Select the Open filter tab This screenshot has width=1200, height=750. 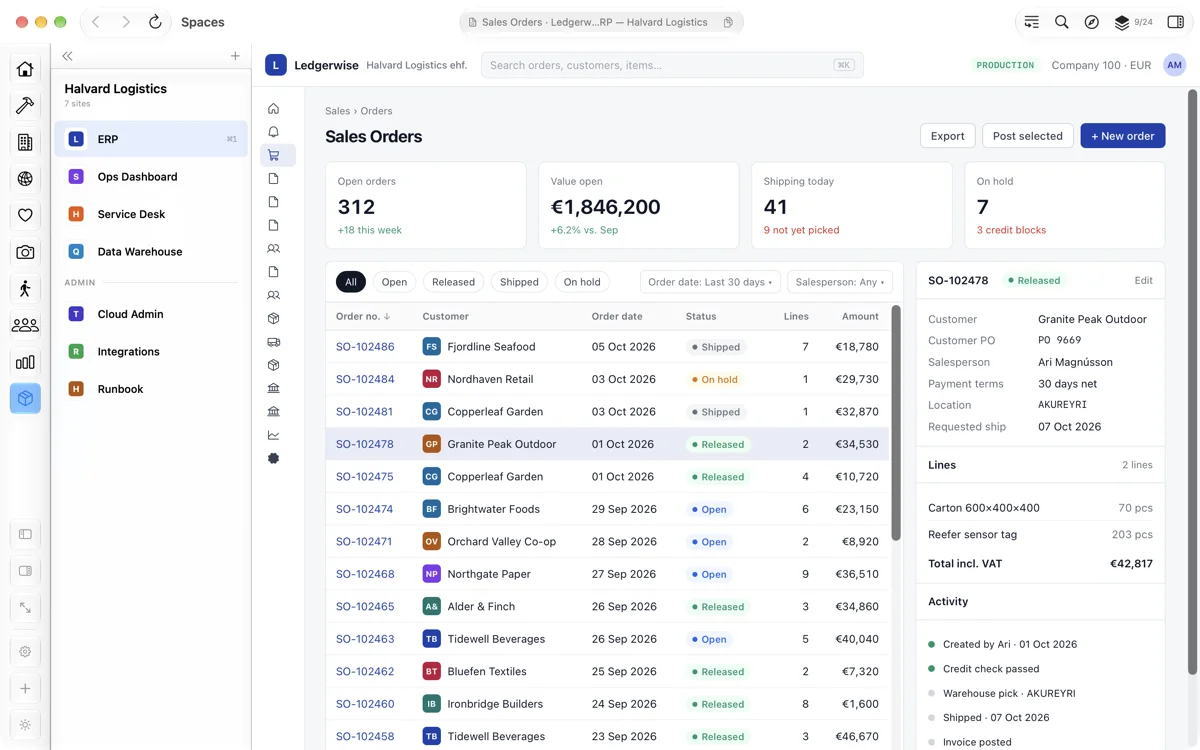coord(394,282)
